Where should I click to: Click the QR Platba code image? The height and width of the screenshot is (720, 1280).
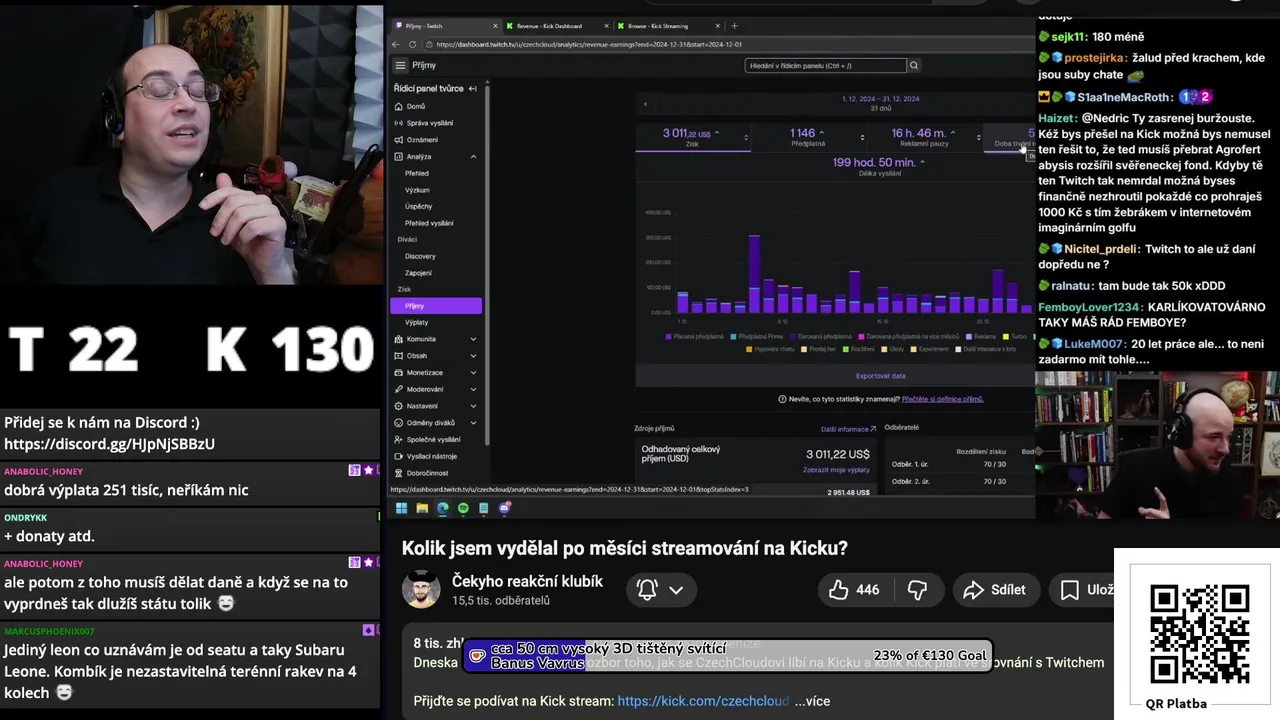(1199, 633)
